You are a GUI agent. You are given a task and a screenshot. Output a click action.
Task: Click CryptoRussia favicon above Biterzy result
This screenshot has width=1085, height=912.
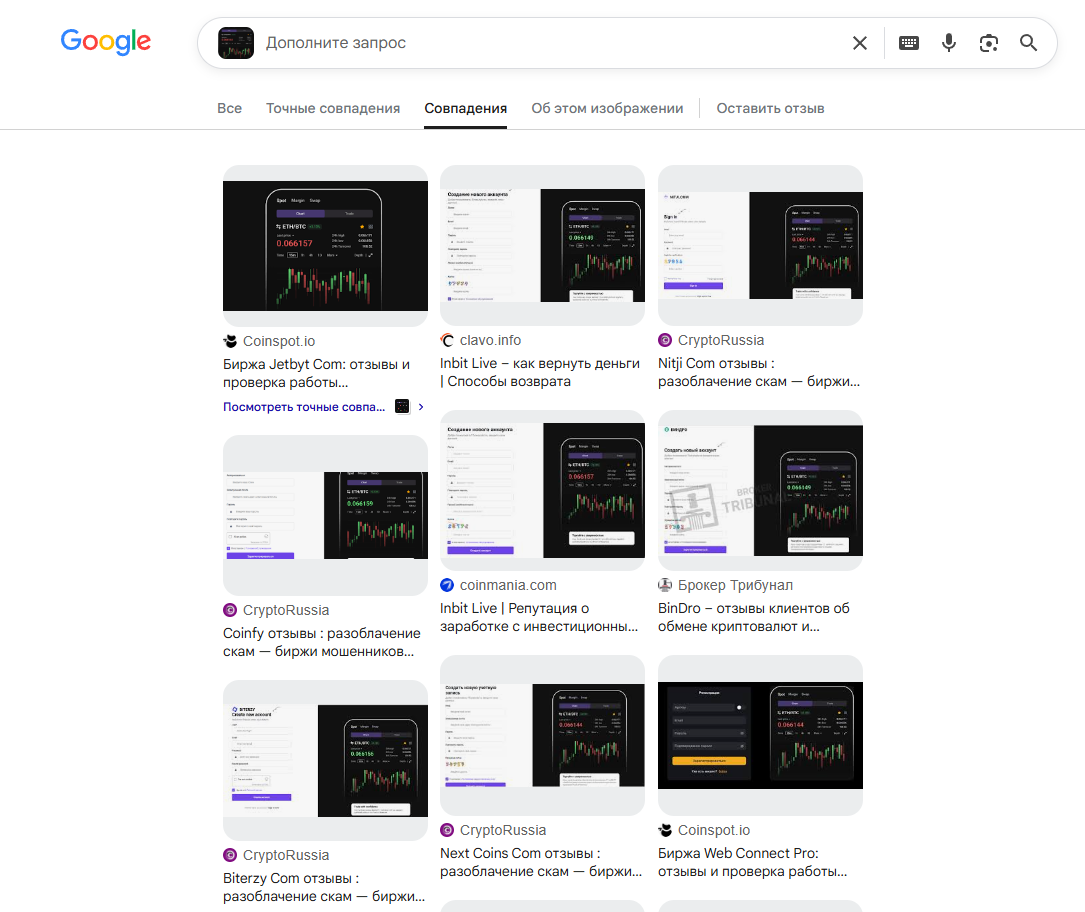[230, 855]
